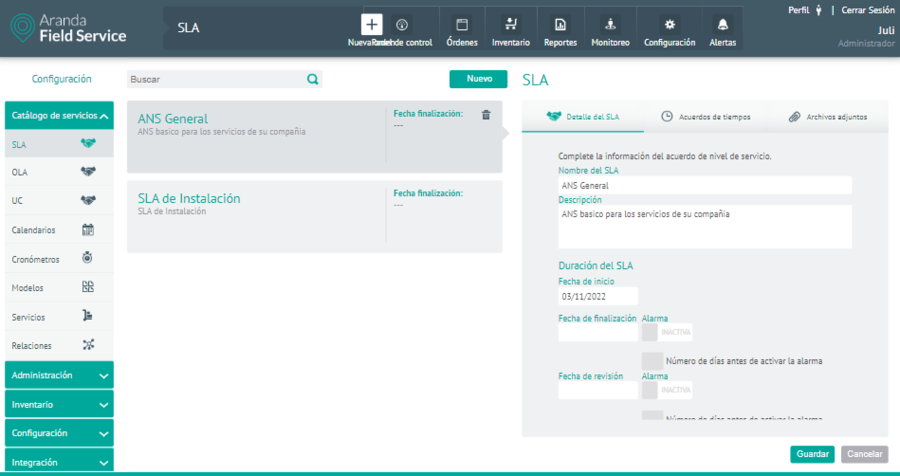Open the Monitoreo icon
900x476 pixels.
point(610,25)
